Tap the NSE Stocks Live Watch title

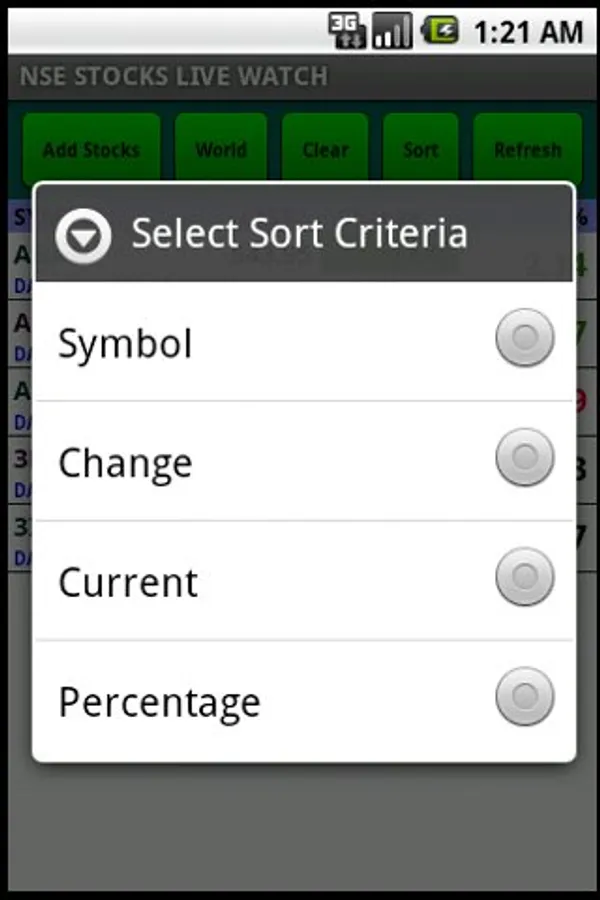click(x=173, y=76)
